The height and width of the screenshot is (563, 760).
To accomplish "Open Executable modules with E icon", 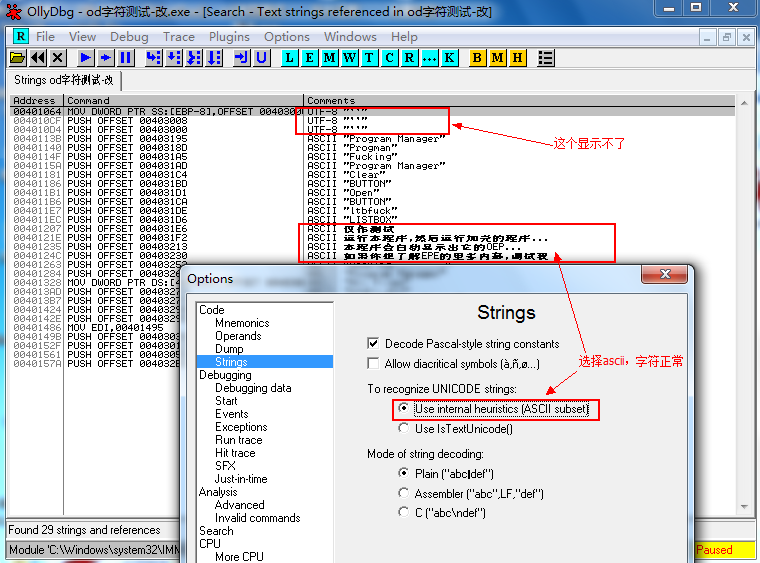I will pyautogui.click(x=309, y=58).
